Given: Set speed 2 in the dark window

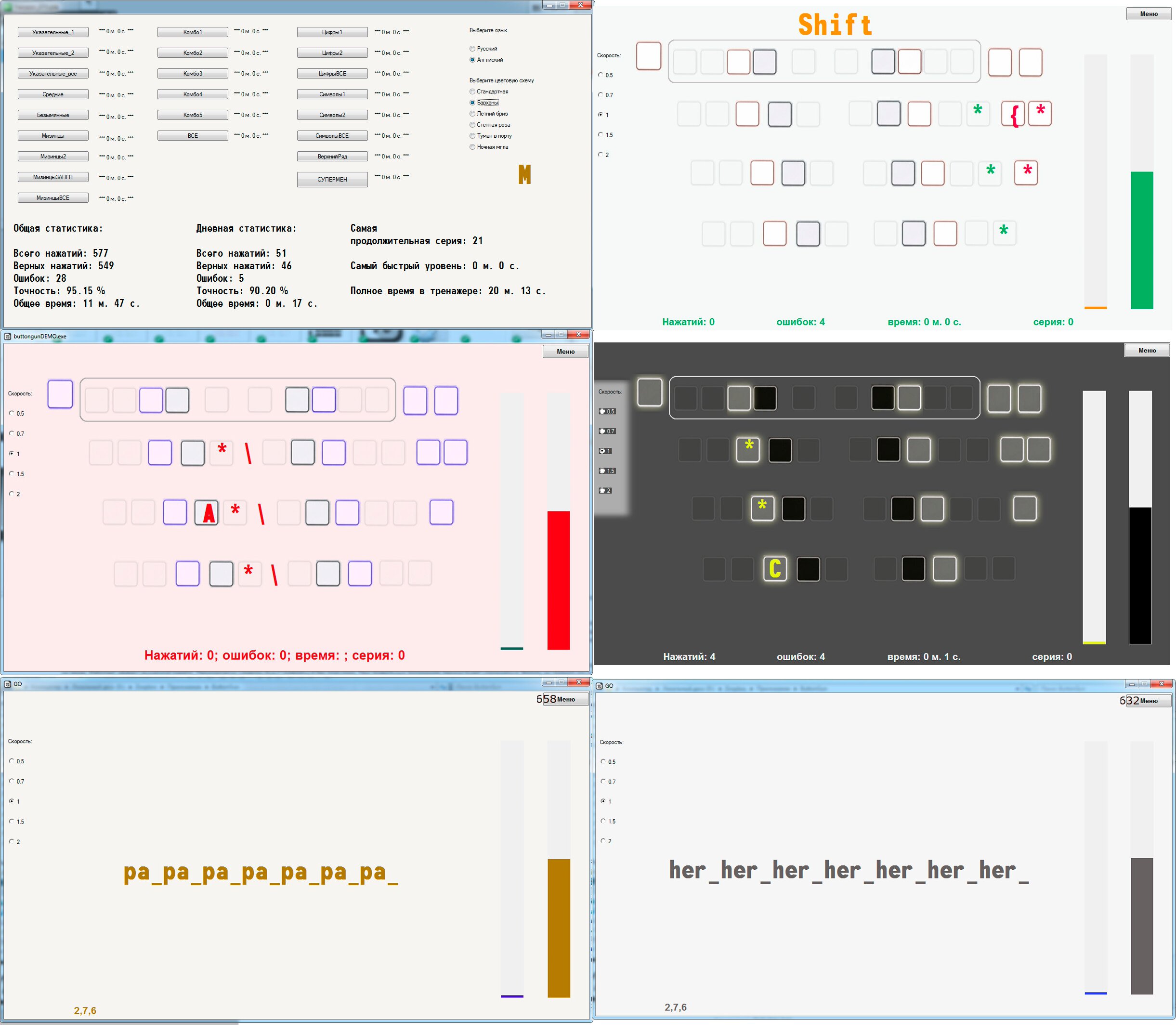Looking at the screenshot, I should (x=602, y=490).
